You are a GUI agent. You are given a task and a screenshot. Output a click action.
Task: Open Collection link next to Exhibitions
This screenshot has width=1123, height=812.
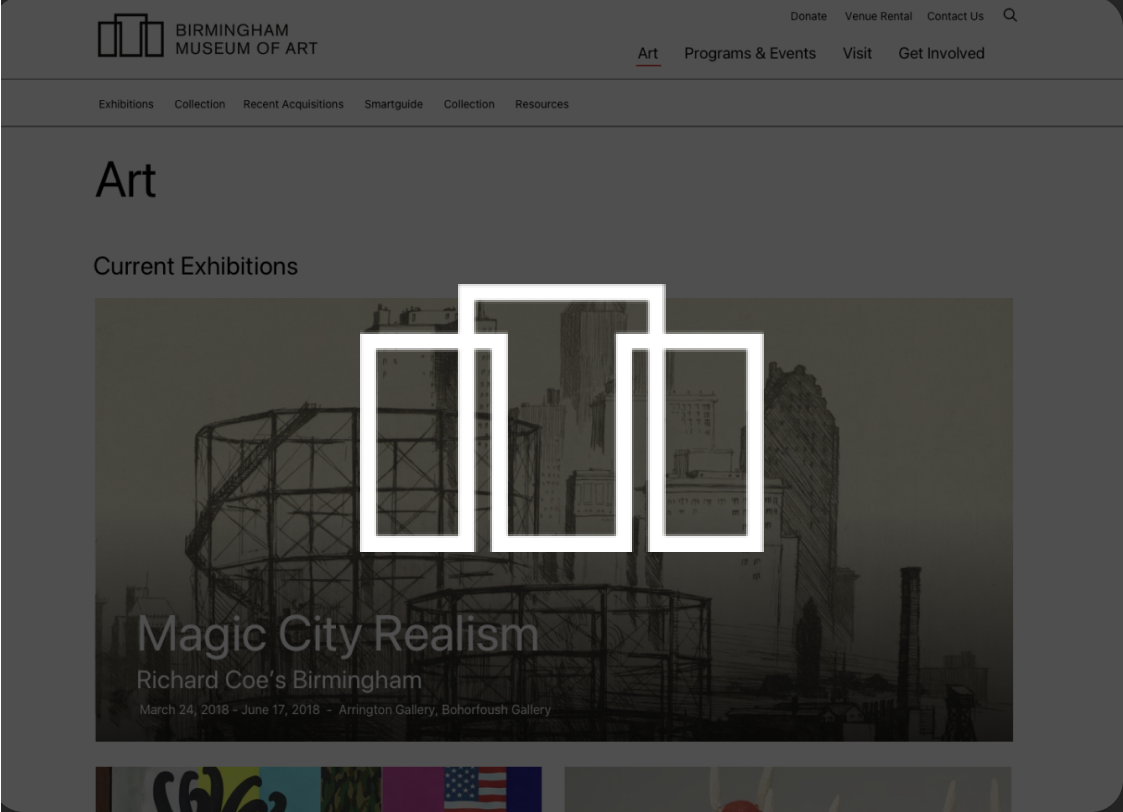pos(199,104)
